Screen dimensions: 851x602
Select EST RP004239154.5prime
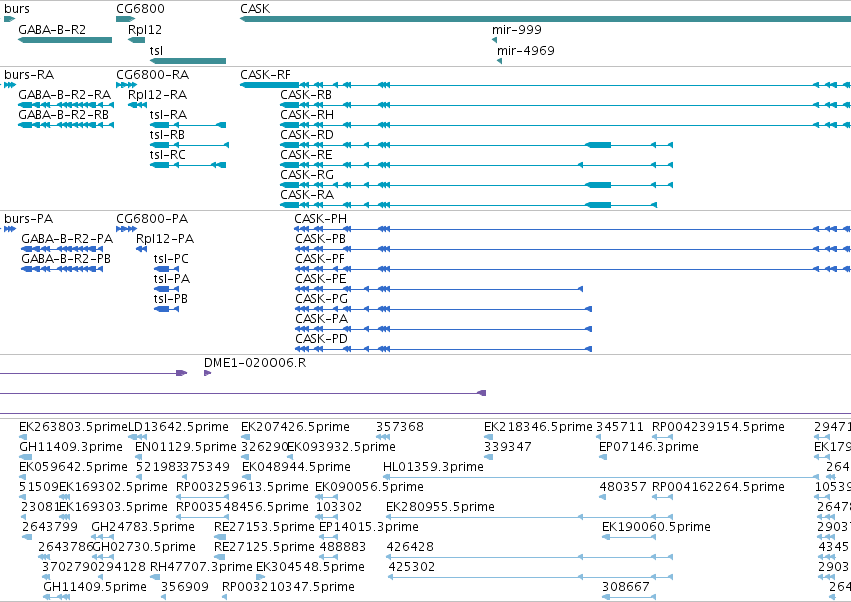pyautogui.click(x=718, y=427)
